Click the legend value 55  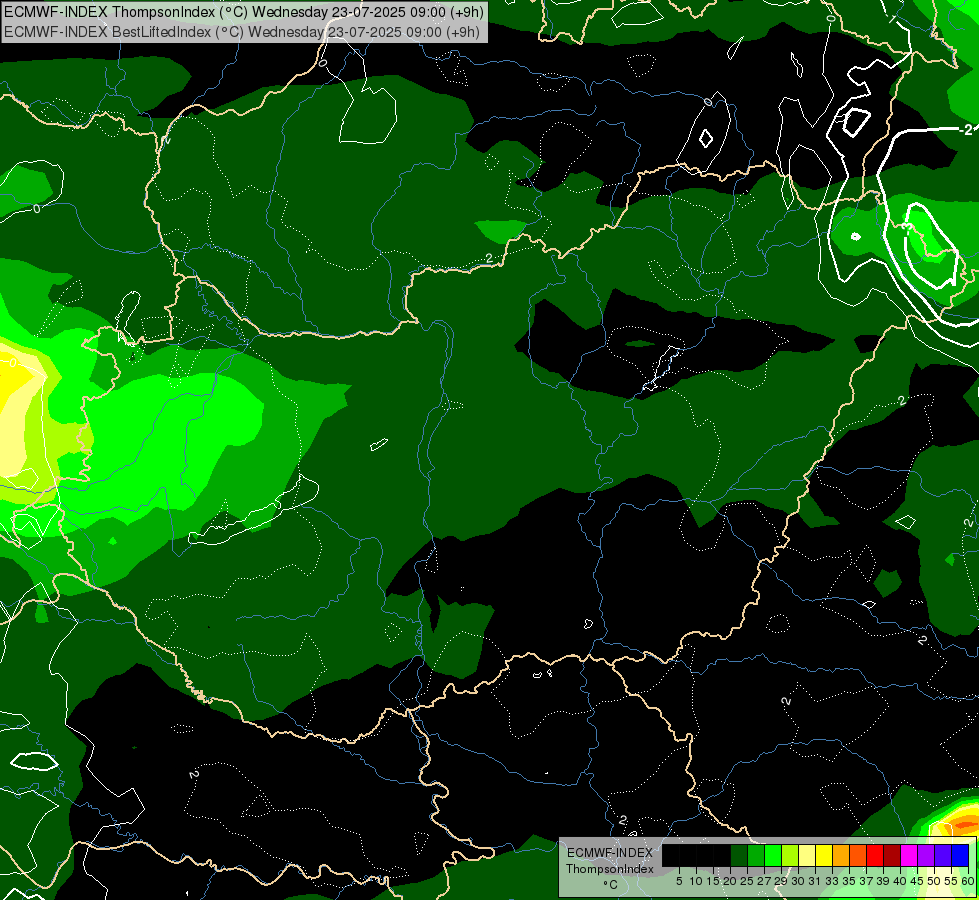(951, 881)
